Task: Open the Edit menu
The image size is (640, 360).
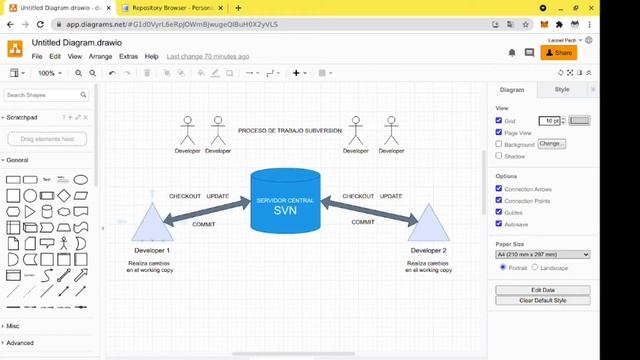Action: [55, 56]
